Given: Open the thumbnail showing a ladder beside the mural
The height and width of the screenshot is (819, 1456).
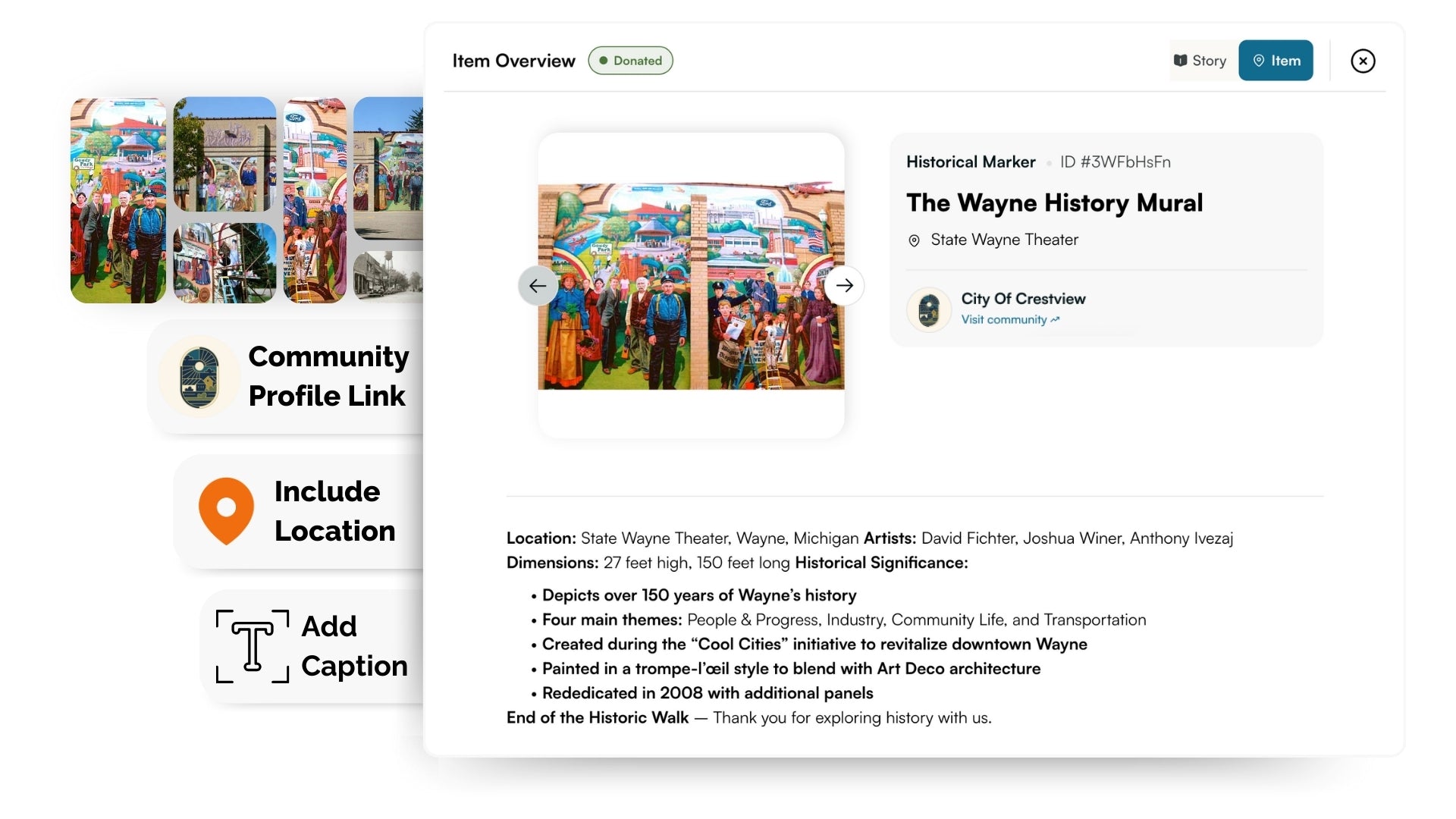Looking at the screenshot, I should pos(225,263).
